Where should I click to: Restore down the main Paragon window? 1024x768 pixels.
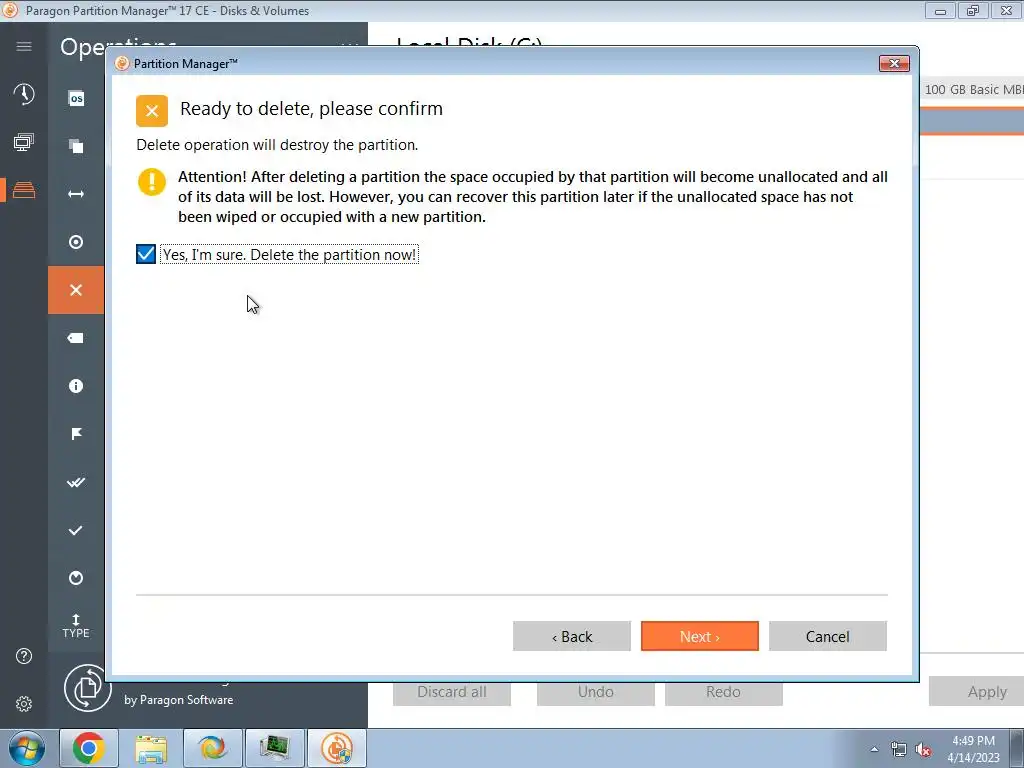click(x=973, y=10)
